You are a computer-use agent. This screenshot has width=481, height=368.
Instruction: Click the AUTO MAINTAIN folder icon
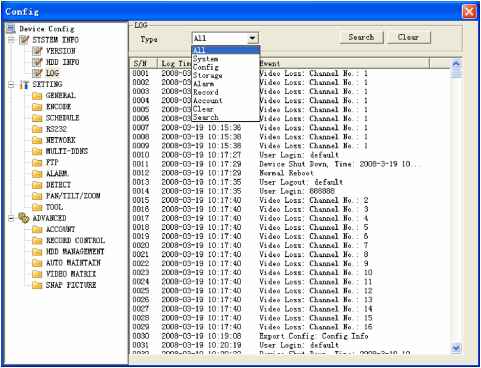(37, 263)
